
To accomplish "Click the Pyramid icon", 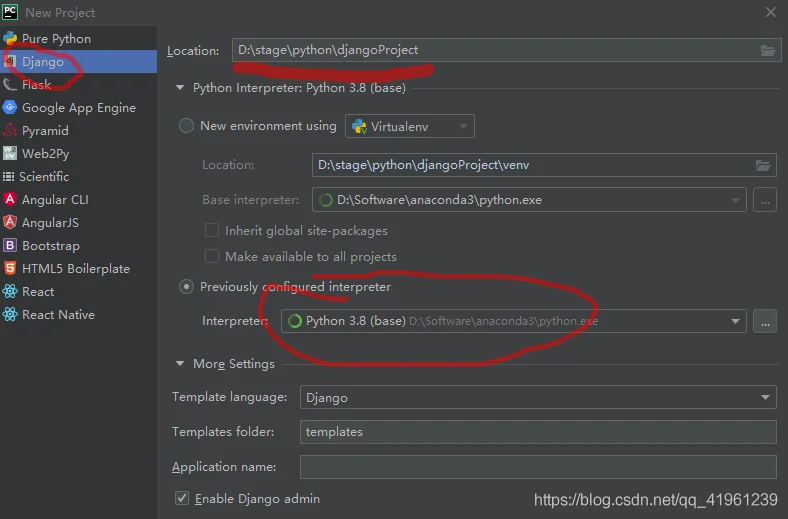I will pos(10,130).
